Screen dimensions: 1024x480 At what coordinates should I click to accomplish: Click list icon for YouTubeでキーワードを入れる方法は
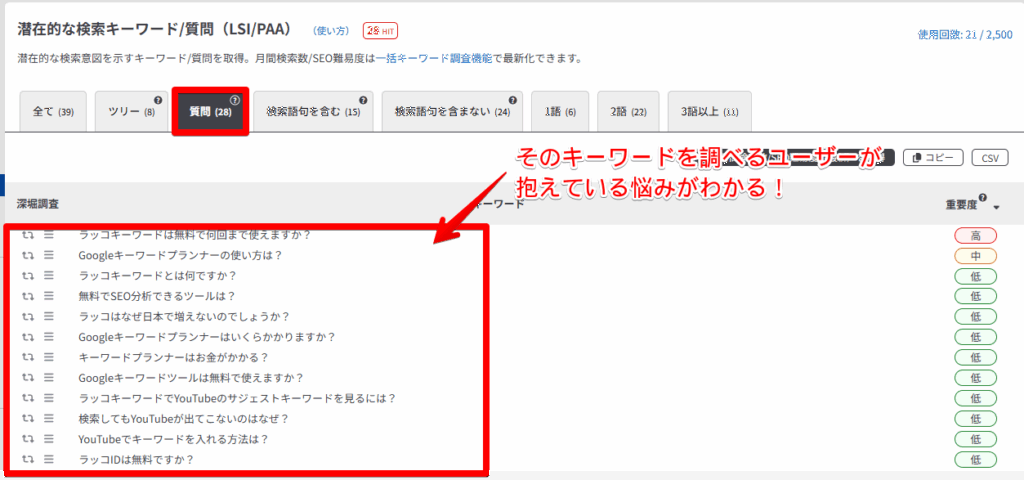point(48,439)
